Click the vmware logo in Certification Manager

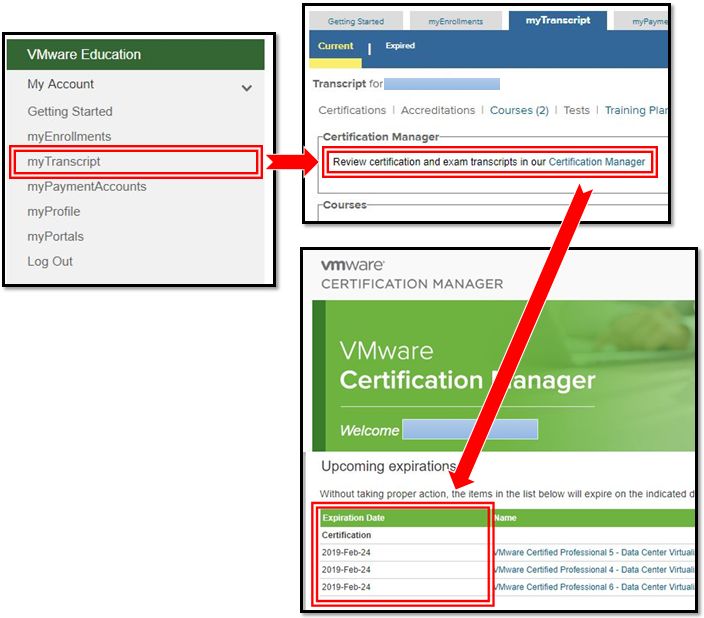pos(352,265)
